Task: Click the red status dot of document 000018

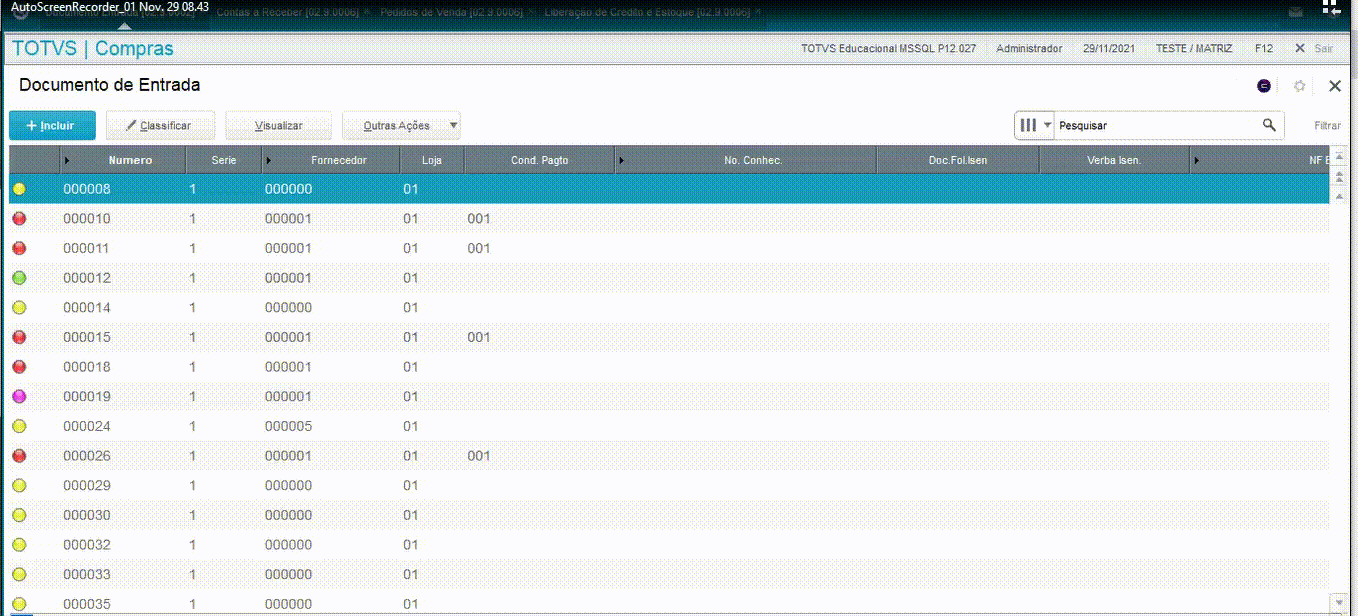Action: [19, 367]
